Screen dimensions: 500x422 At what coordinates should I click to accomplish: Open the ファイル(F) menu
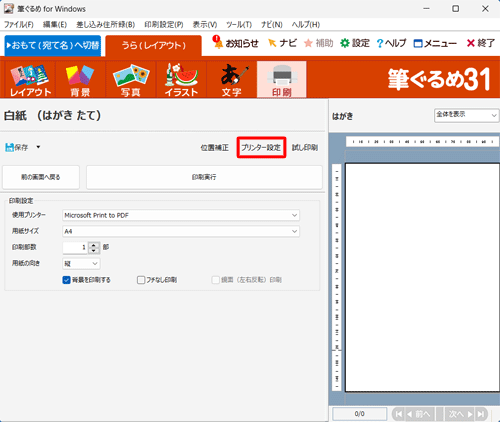point(19,25)
